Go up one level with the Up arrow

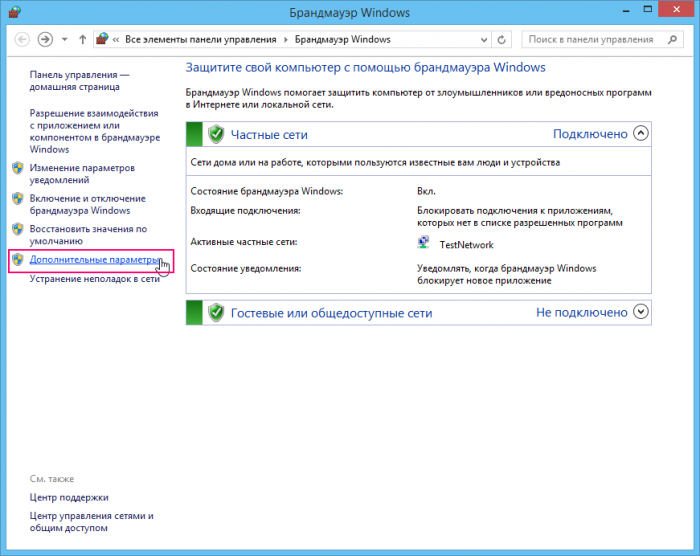click(82, 40)
